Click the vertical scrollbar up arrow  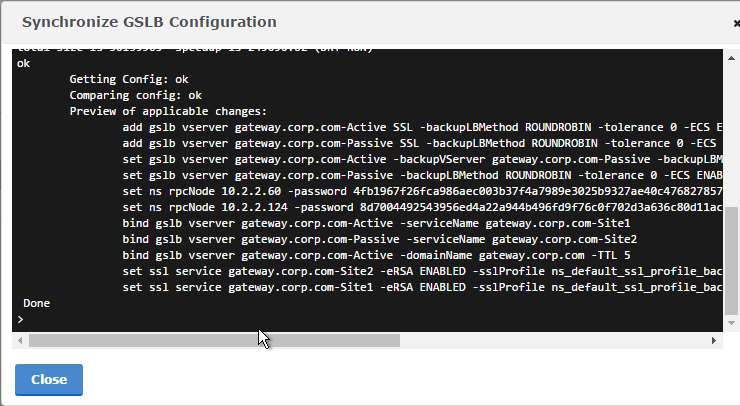(731, 58)
